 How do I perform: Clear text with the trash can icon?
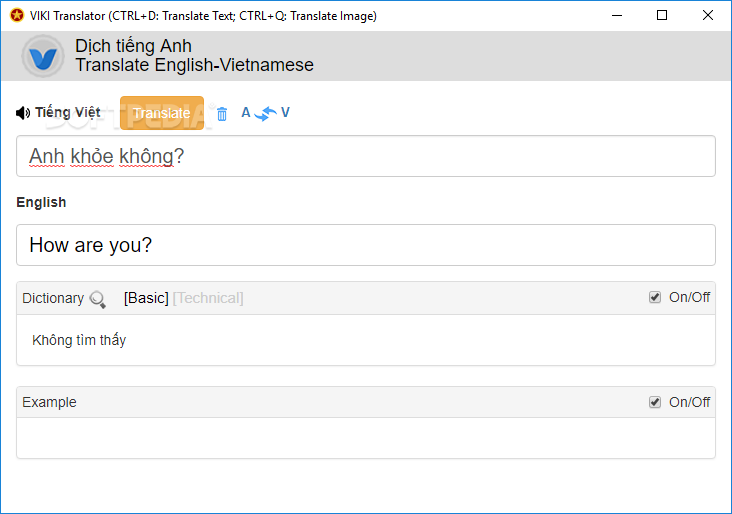222,114
